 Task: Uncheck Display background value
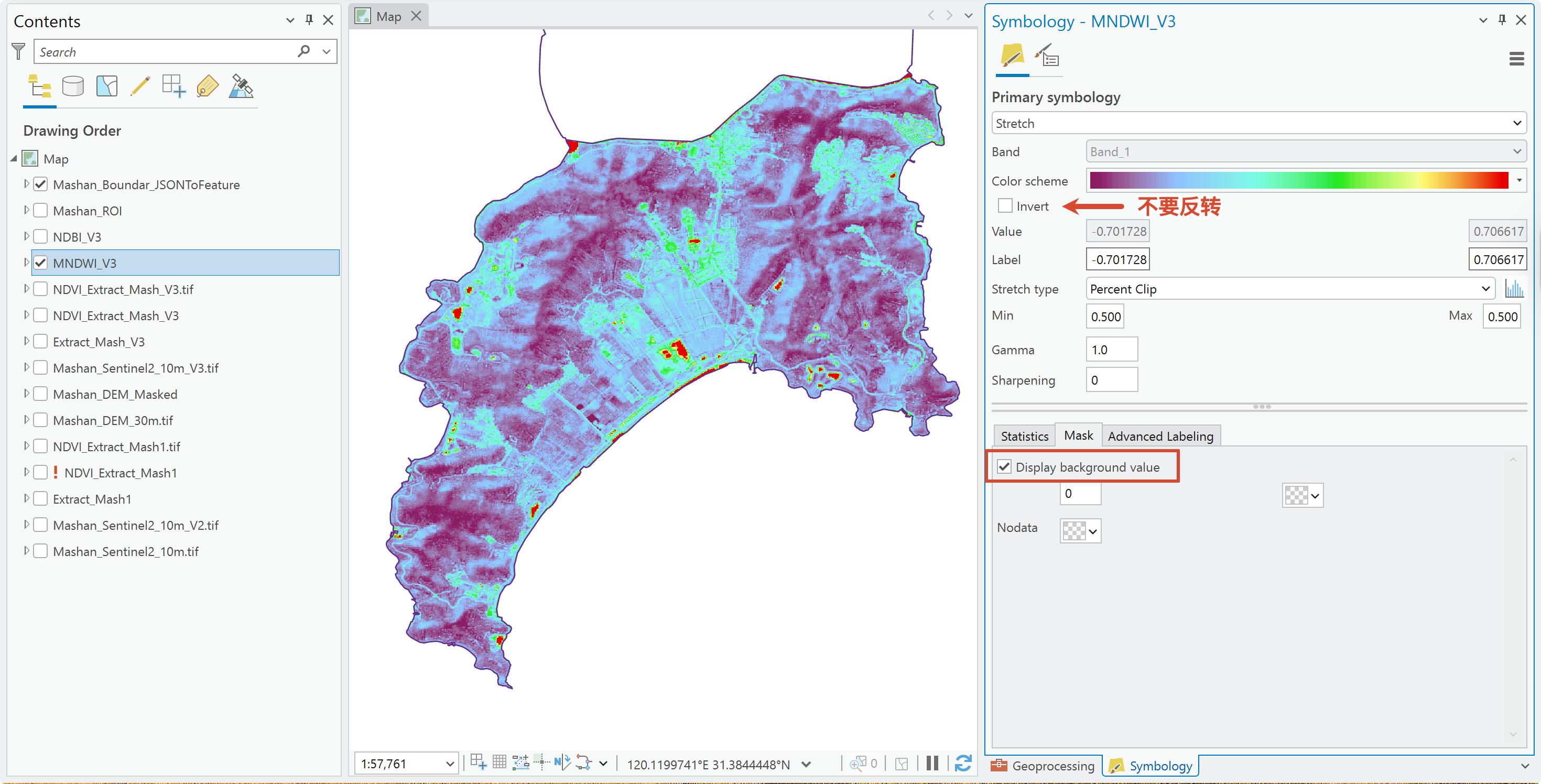coord(1004,467)
